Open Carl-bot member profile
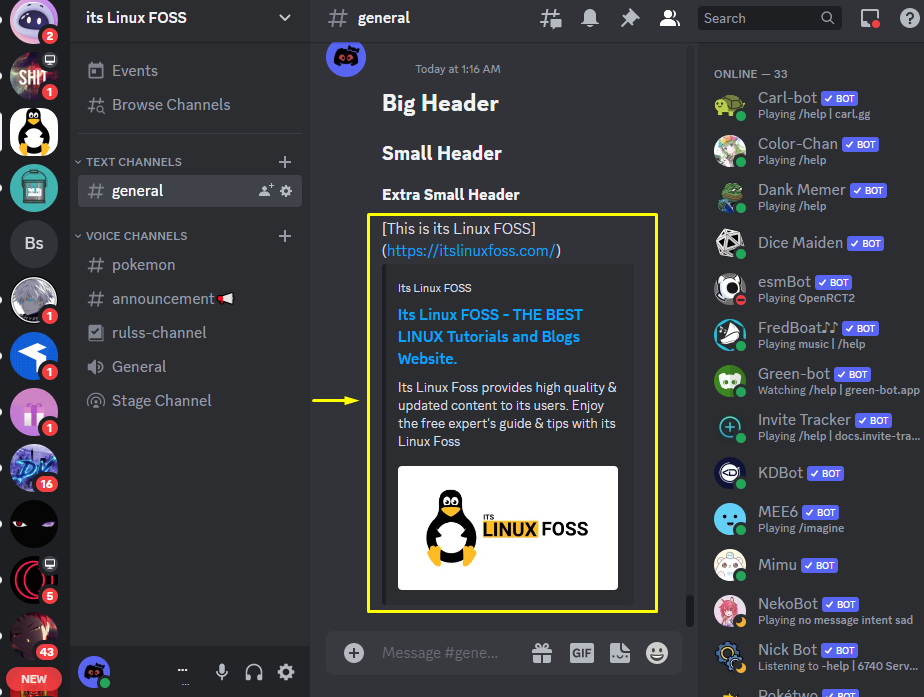 pyautogui.click(x=812, y=105)
